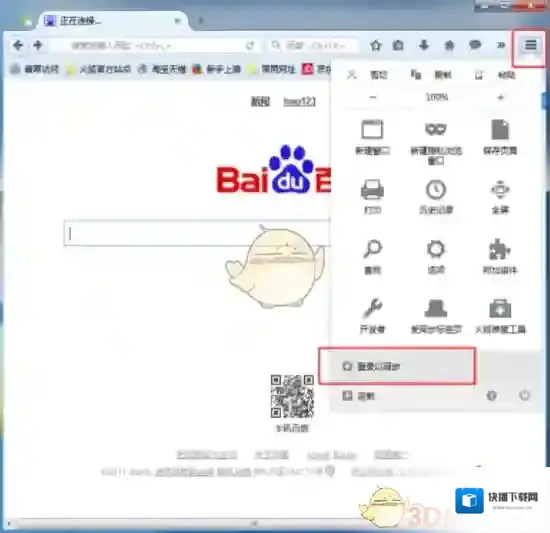Increase zoom with the plus button
Screen dimensions: 550x533
[x=501, y=97]
